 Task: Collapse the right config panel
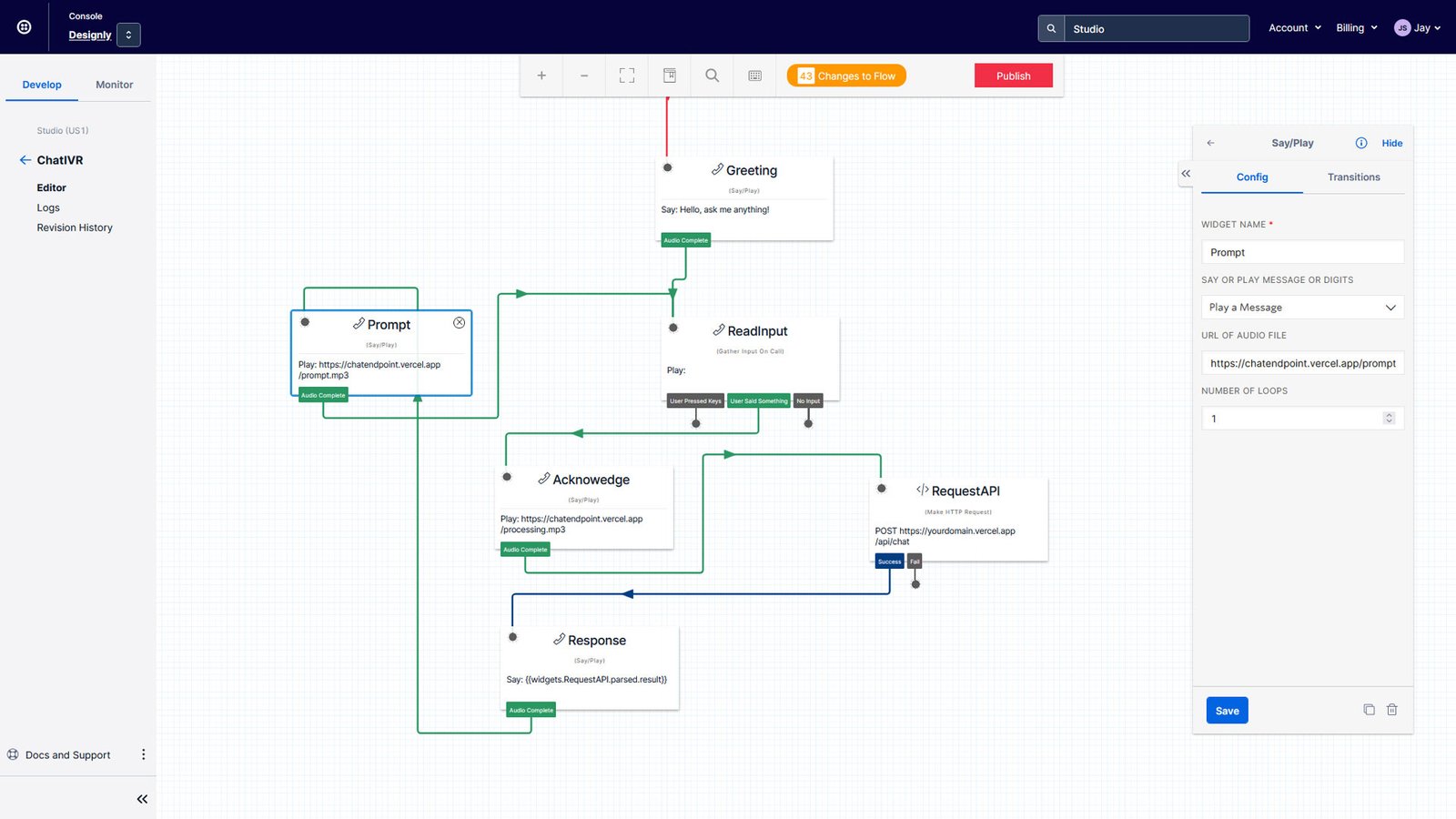coord(1186,173)
